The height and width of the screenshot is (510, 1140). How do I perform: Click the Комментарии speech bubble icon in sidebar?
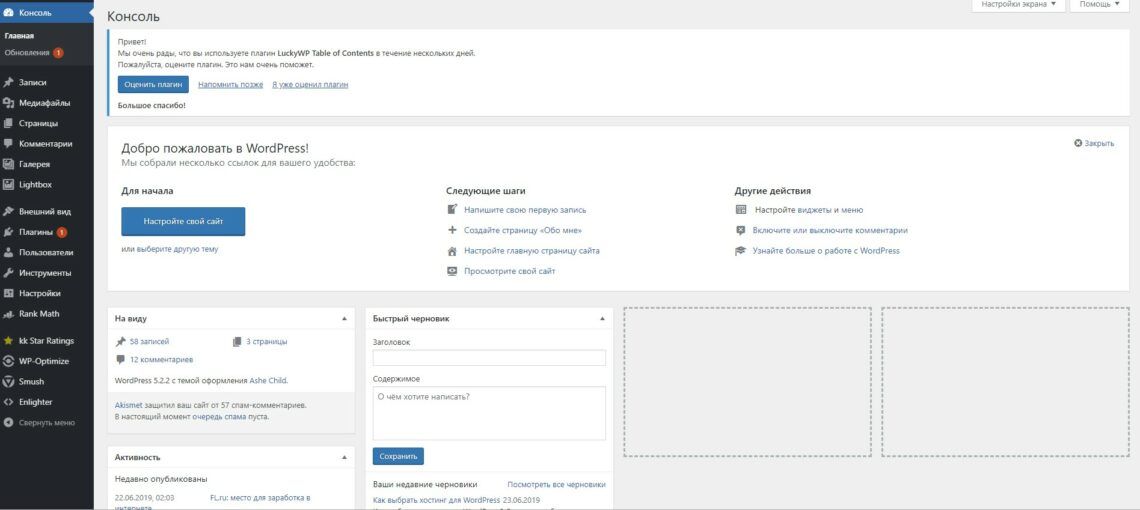tap(9, 144)
